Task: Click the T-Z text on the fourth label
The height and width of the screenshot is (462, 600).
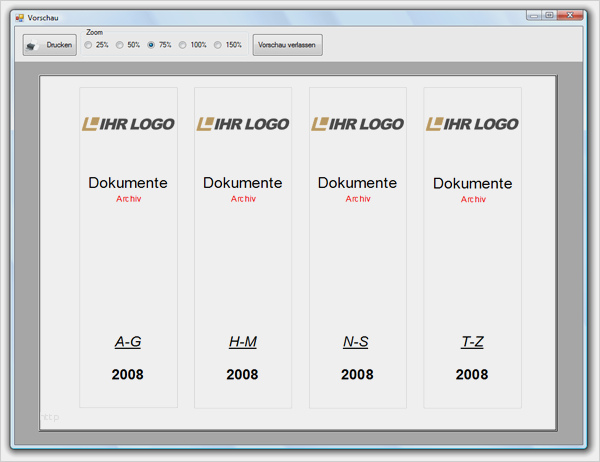Action: [x=473, y=342]
